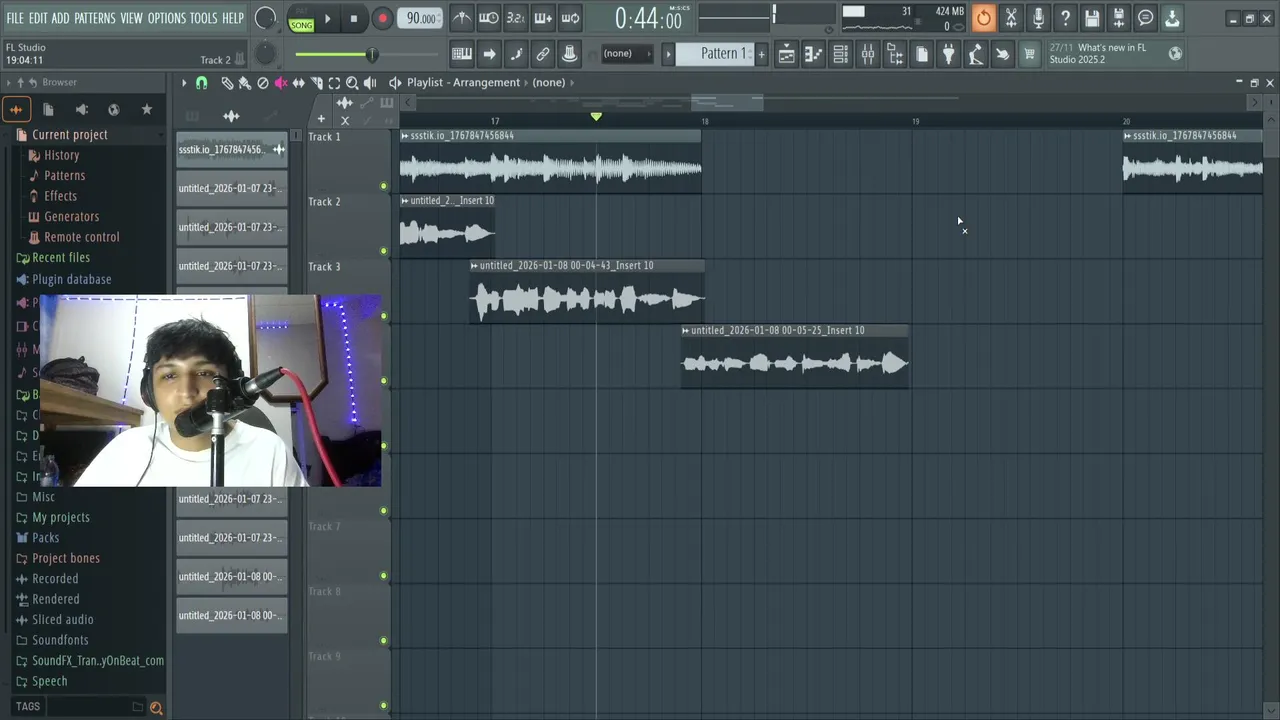The image size is (1280, 720).
Task: Stop playback with the stop button
Action: [354, 19]
